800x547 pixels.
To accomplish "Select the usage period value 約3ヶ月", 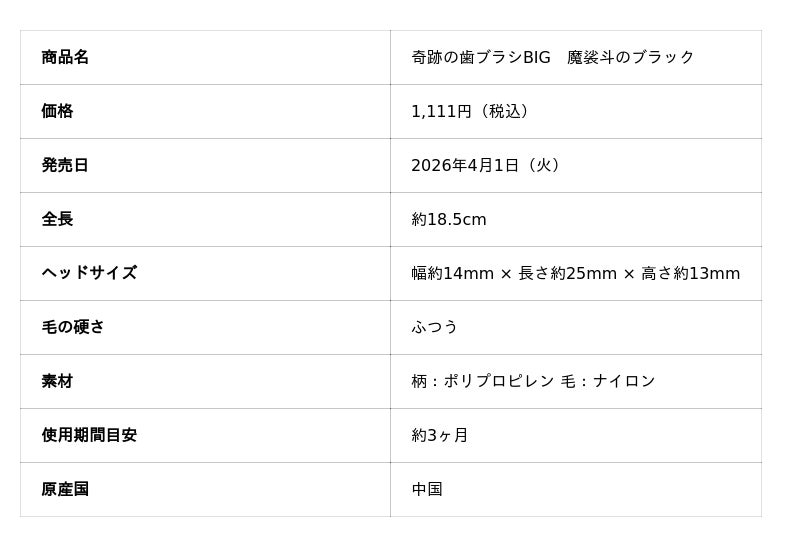I will (440, 436).
